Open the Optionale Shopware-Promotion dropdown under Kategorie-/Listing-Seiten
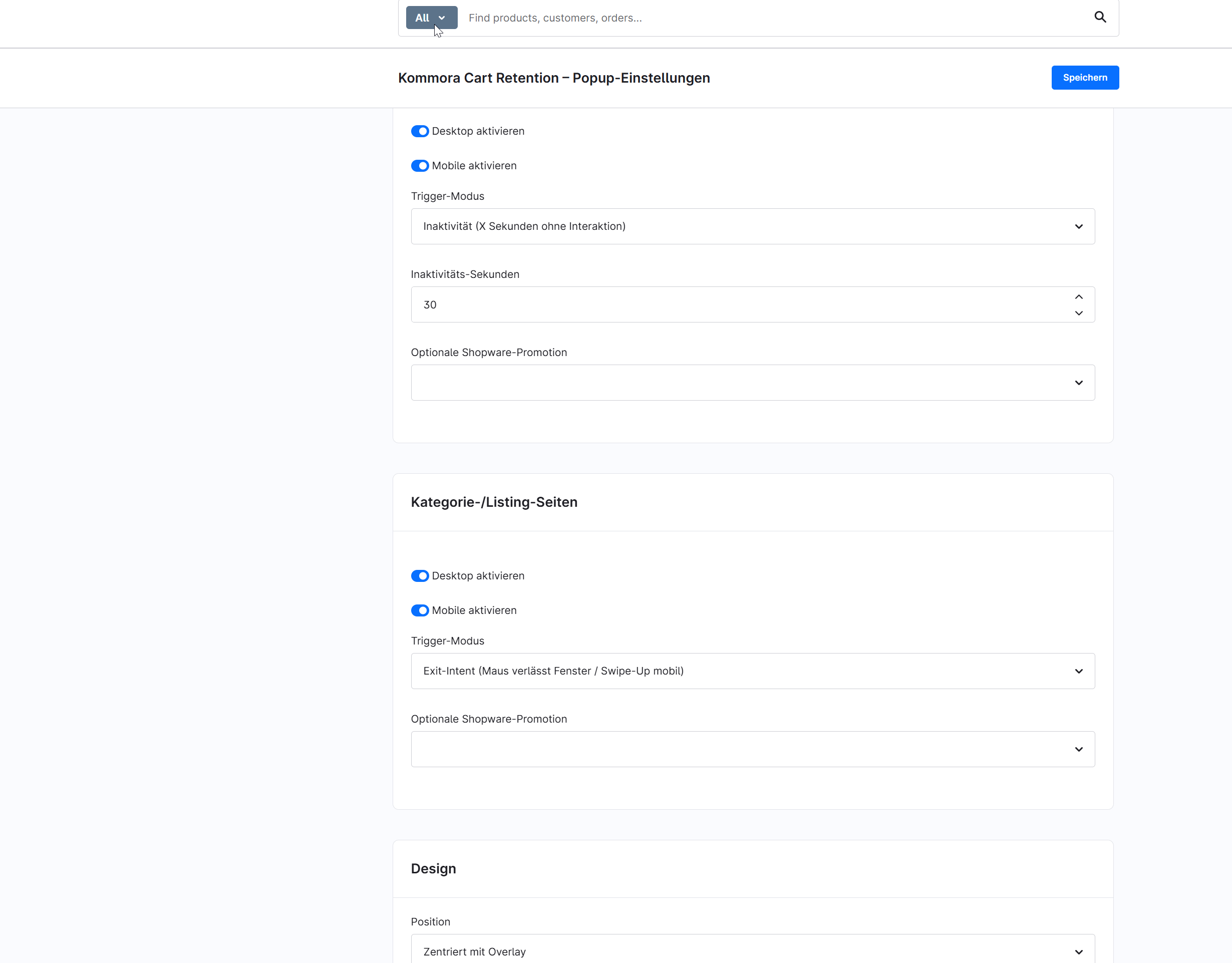1232x963 pixels. click(753, 749)
